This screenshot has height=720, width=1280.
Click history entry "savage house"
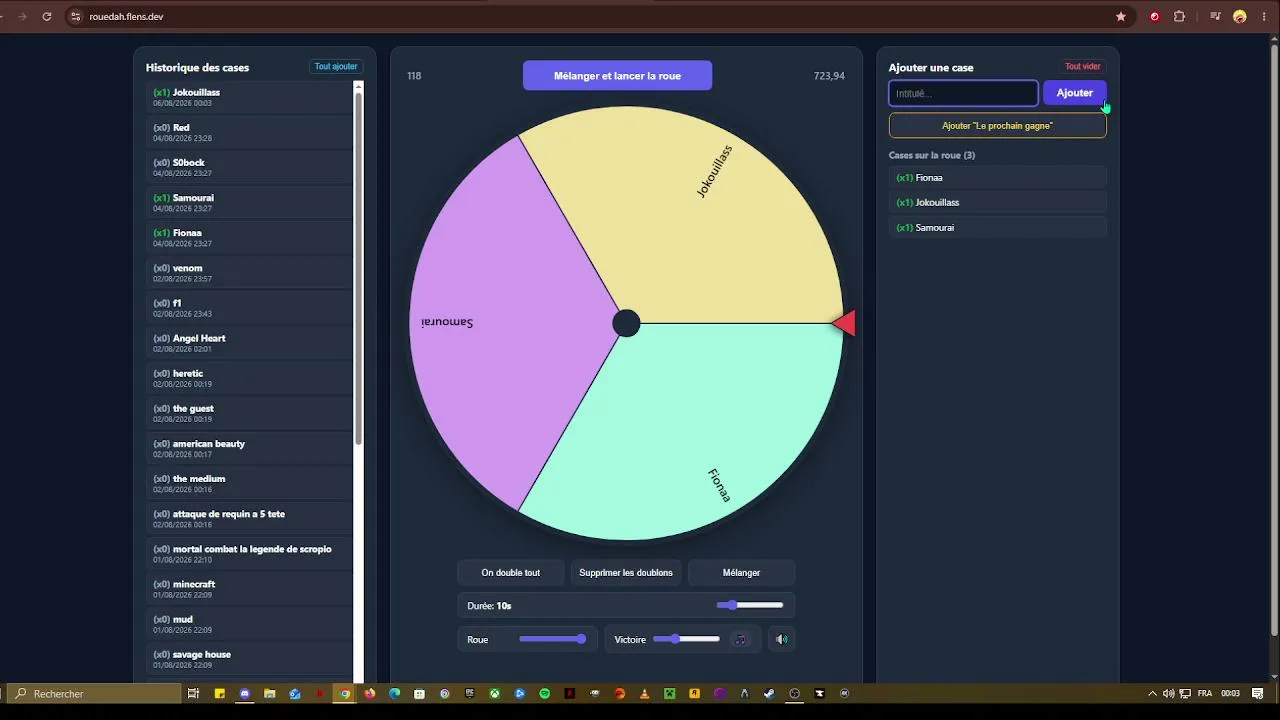249,659
